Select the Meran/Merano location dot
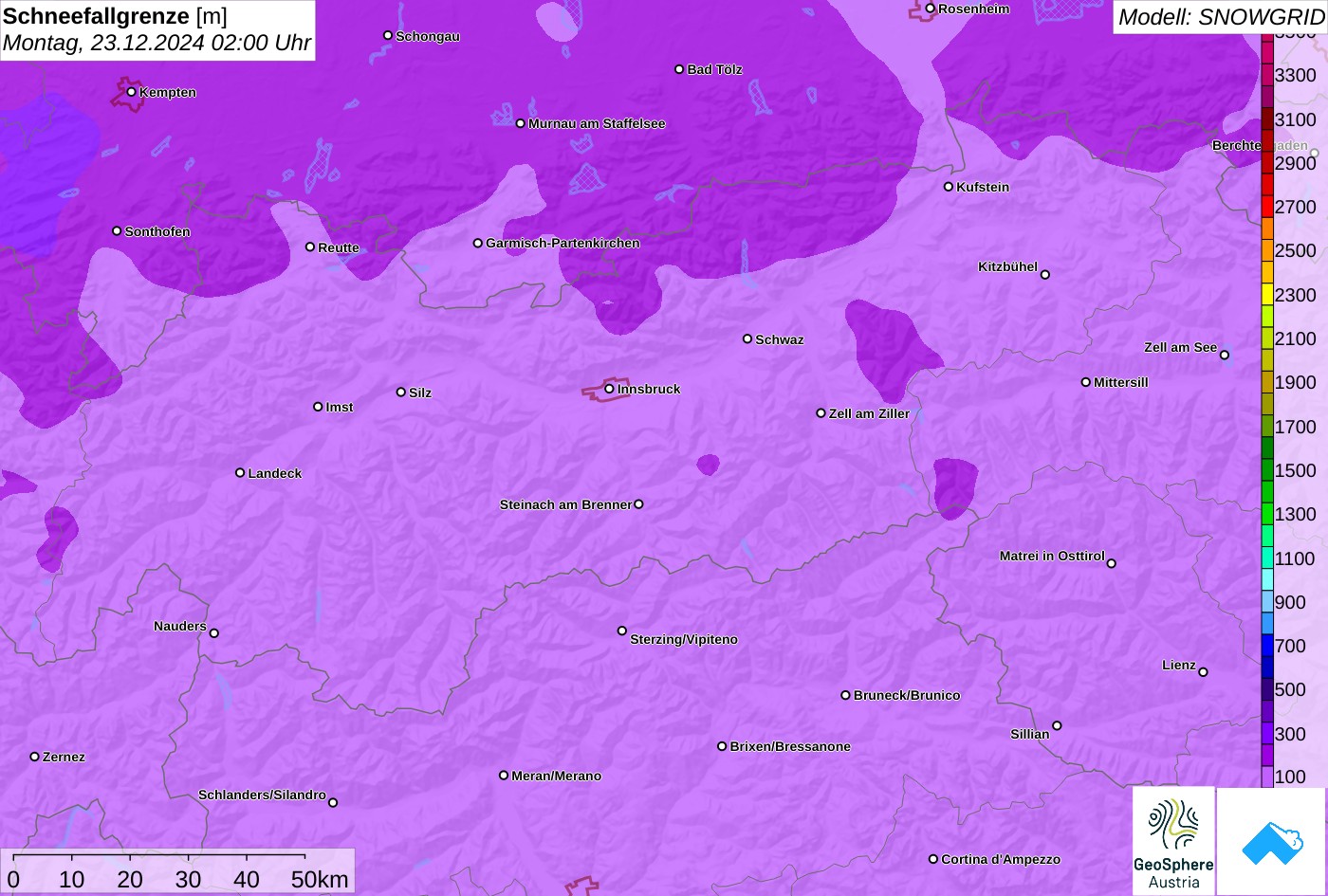1328x896 pixels. pos(504,776)
